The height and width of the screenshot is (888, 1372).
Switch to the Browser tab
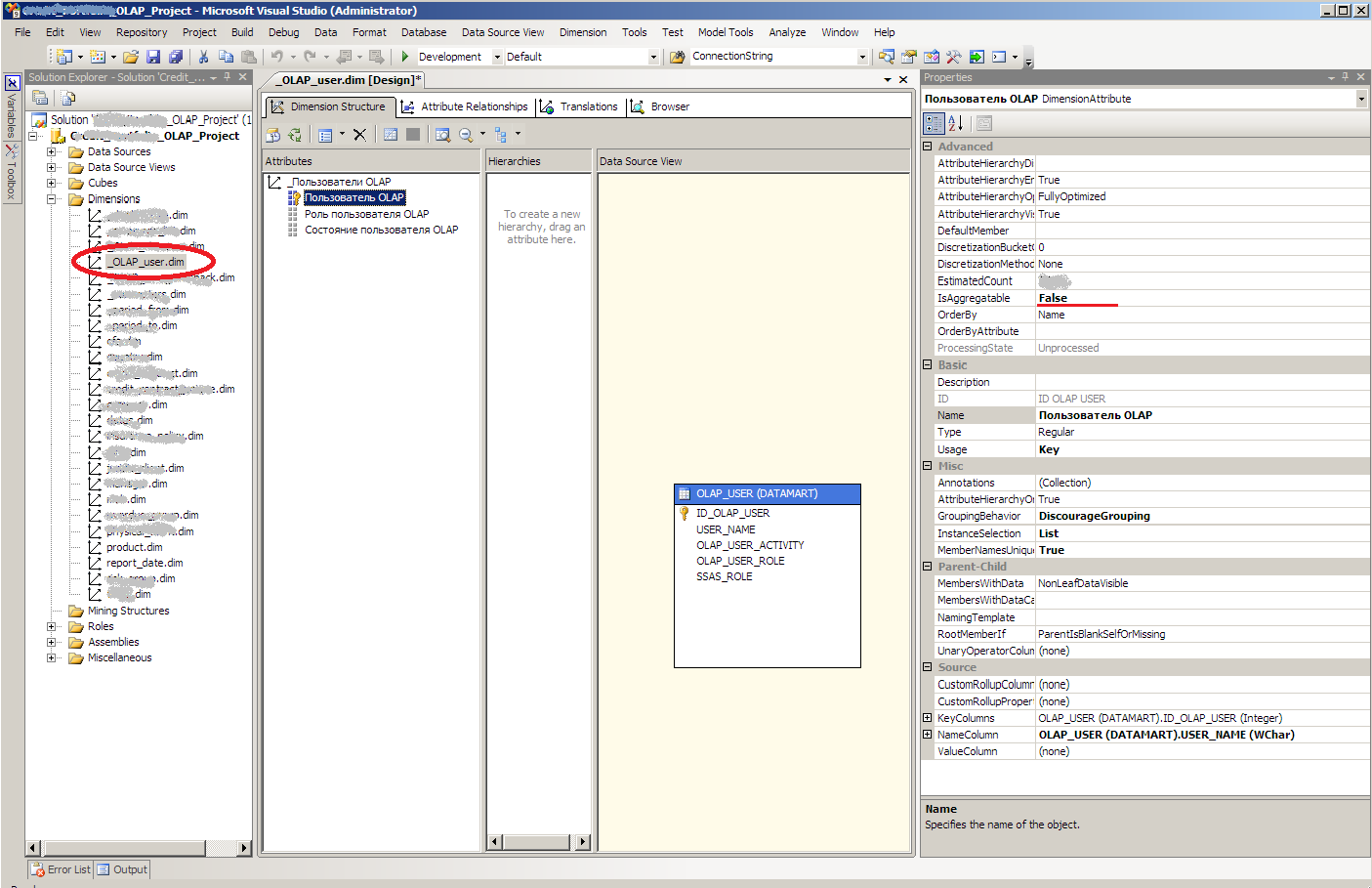[660, 106]
